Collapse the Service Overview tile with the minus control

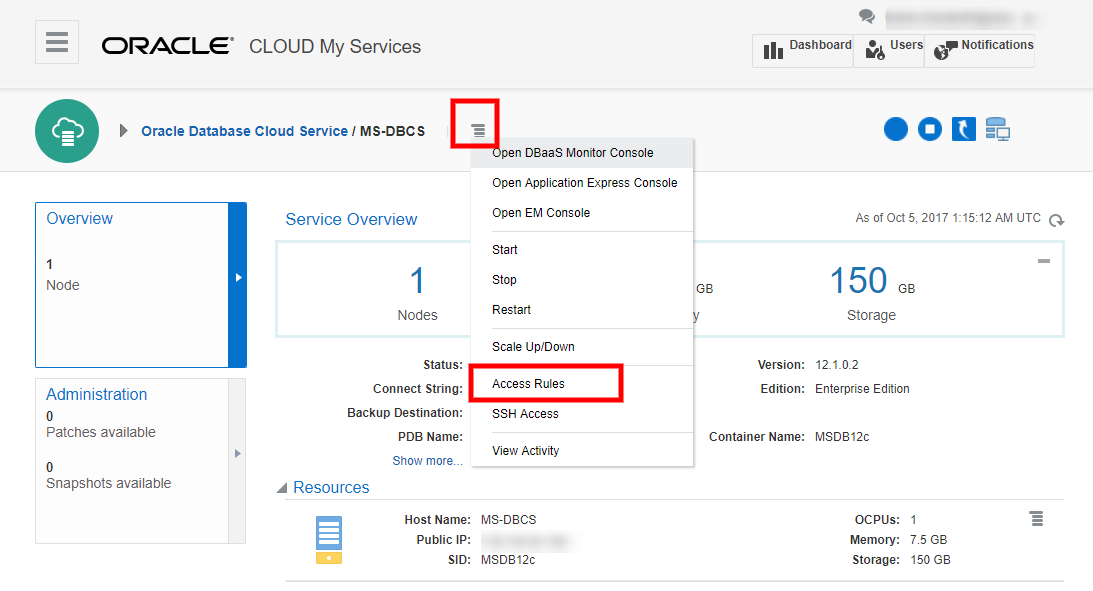tap(1043, 260)
